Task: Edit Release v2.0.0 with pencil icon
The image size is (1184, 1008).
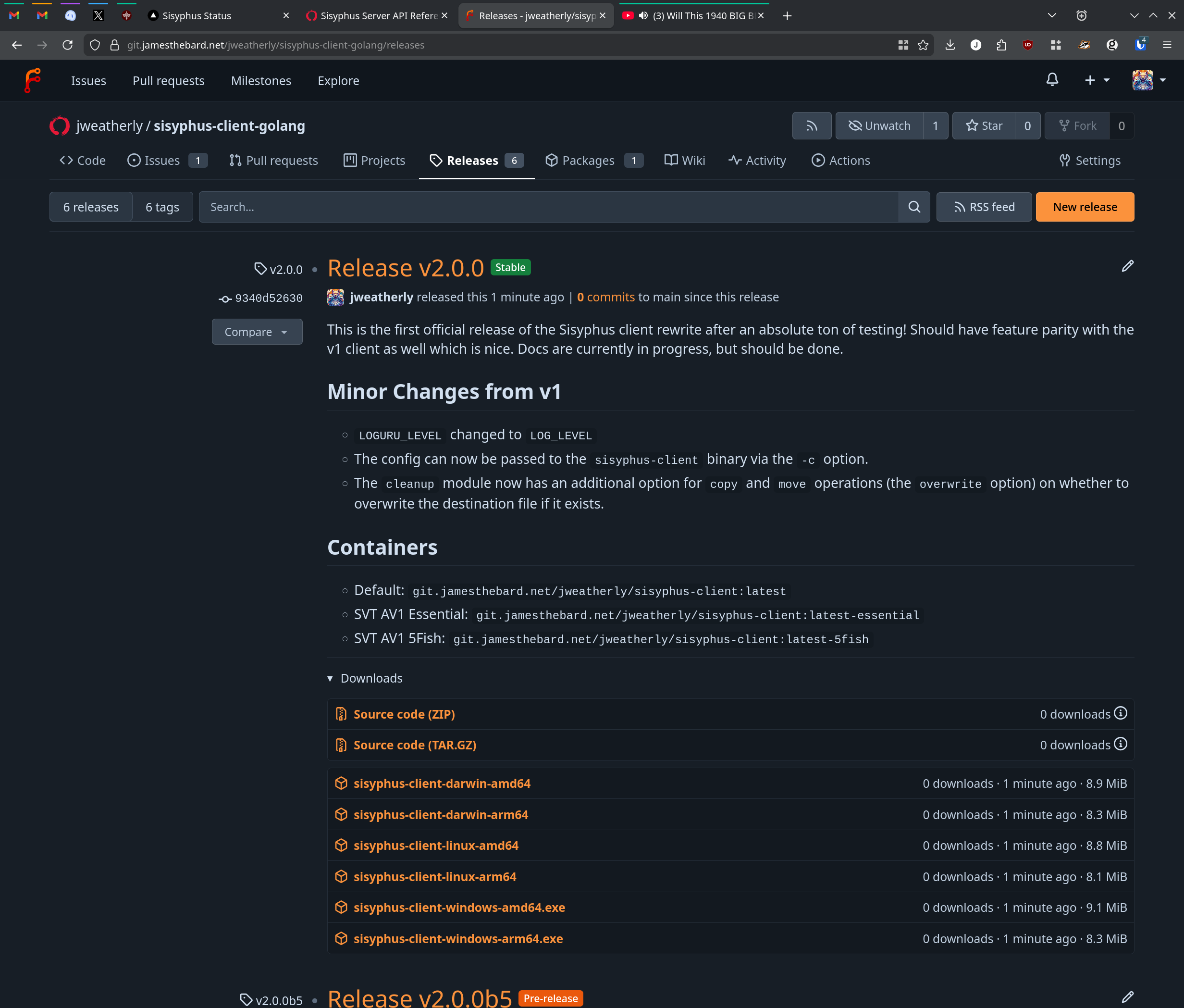Action: (x=1127, y=266)
